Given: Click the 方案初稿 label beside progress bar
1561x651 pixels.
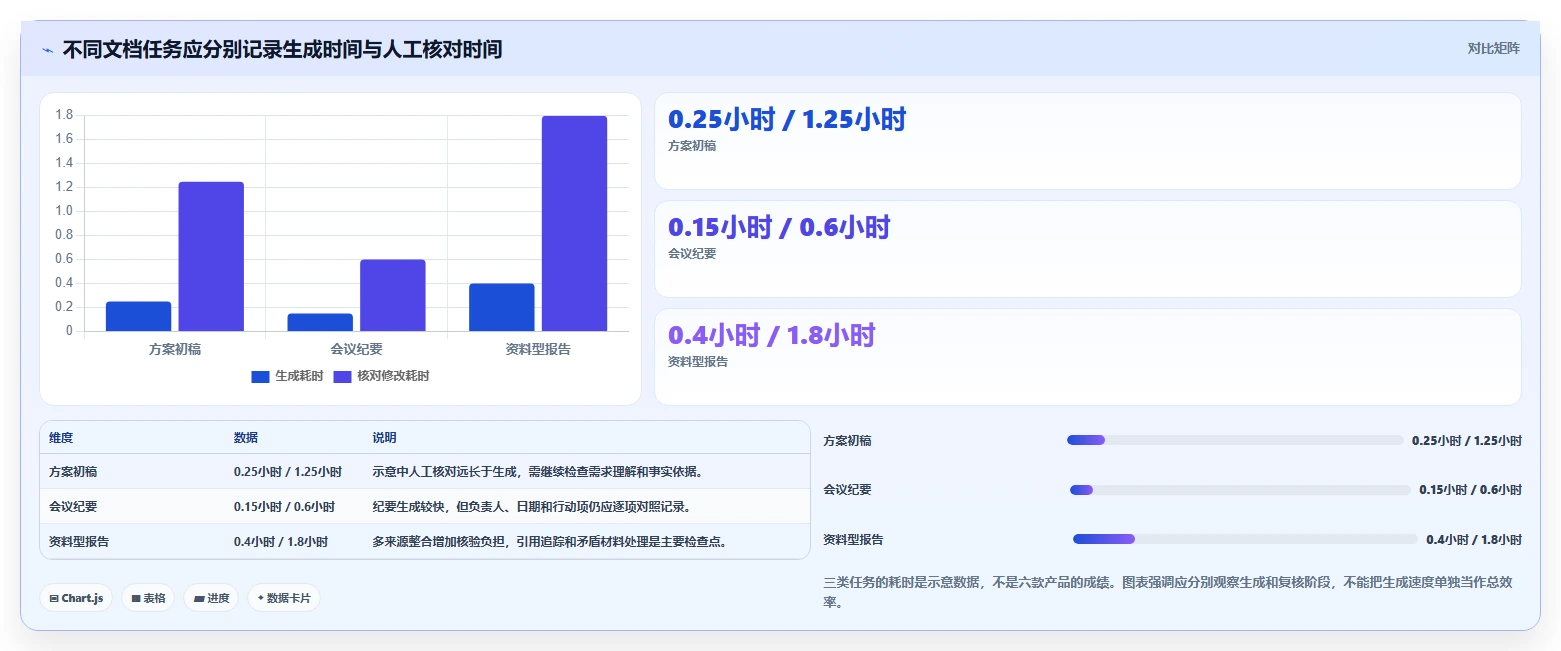Looking at the screenshot, I should point(847,441).
